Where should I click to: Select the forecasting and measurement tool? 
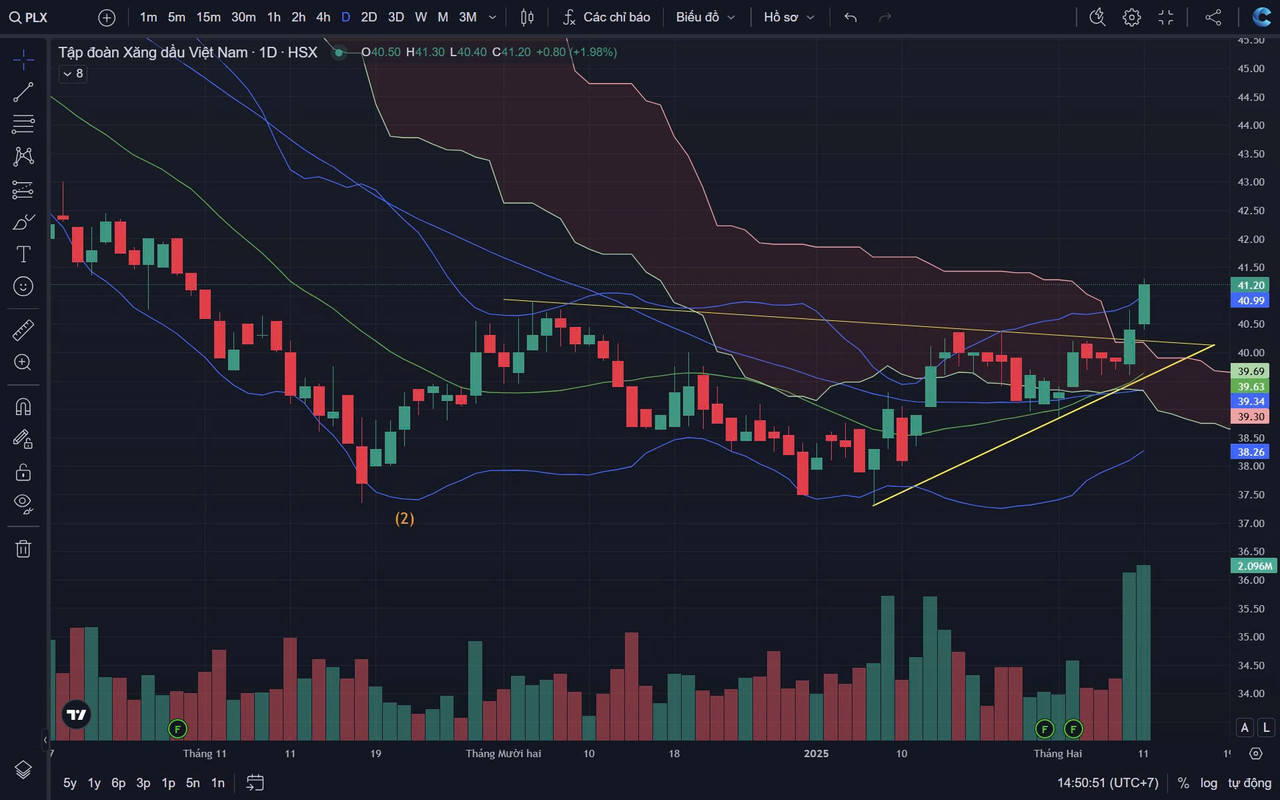tap(23, 189)
